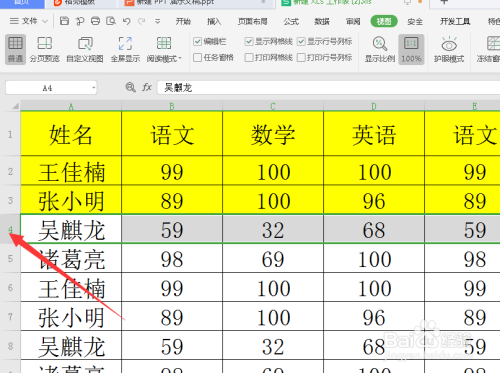The height and width of the screenshot is (373, 500).
Task: Click the Save icon in quick toolbar
Action: [x=64, y=21]
